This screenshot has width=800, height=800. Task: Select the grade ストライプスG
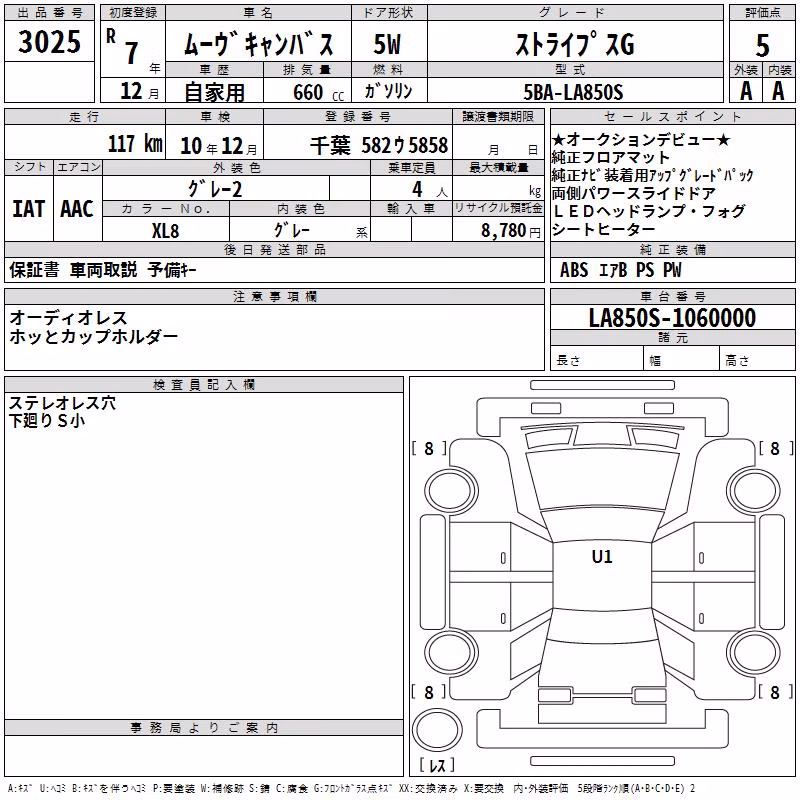coord(575,44)
